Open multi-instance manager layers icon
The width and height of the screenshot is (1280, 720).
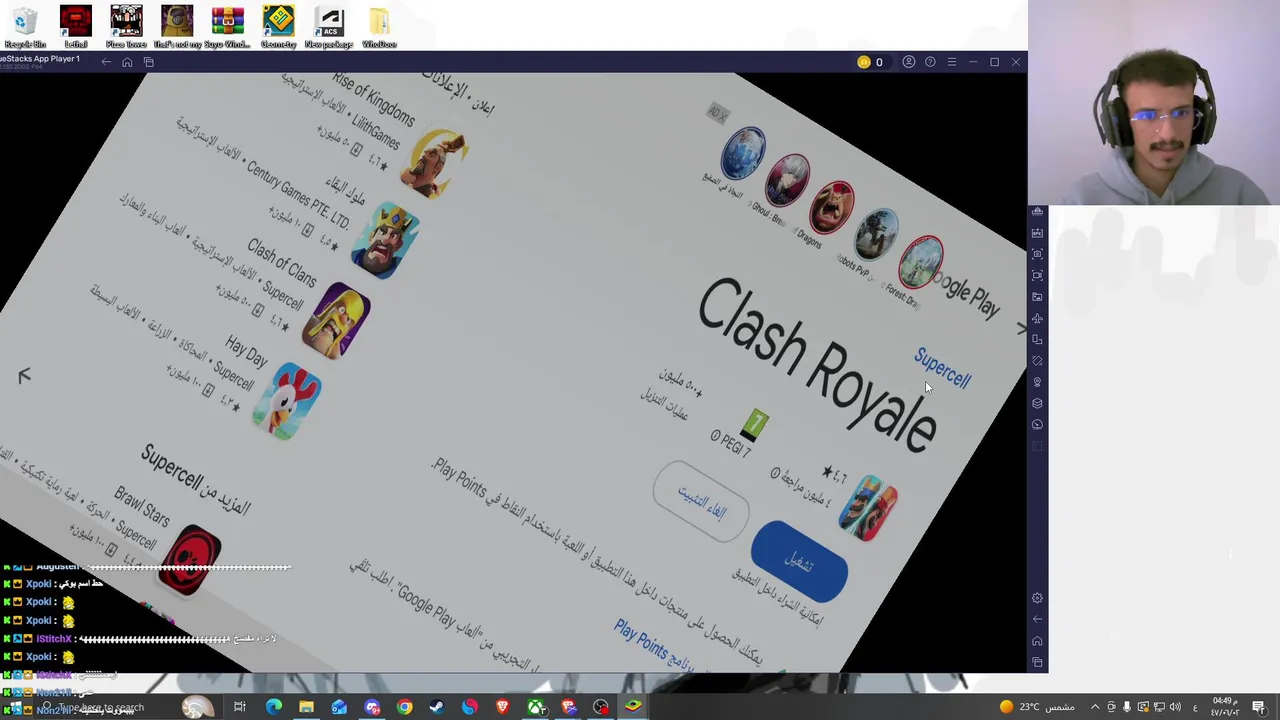(1037, 403)
